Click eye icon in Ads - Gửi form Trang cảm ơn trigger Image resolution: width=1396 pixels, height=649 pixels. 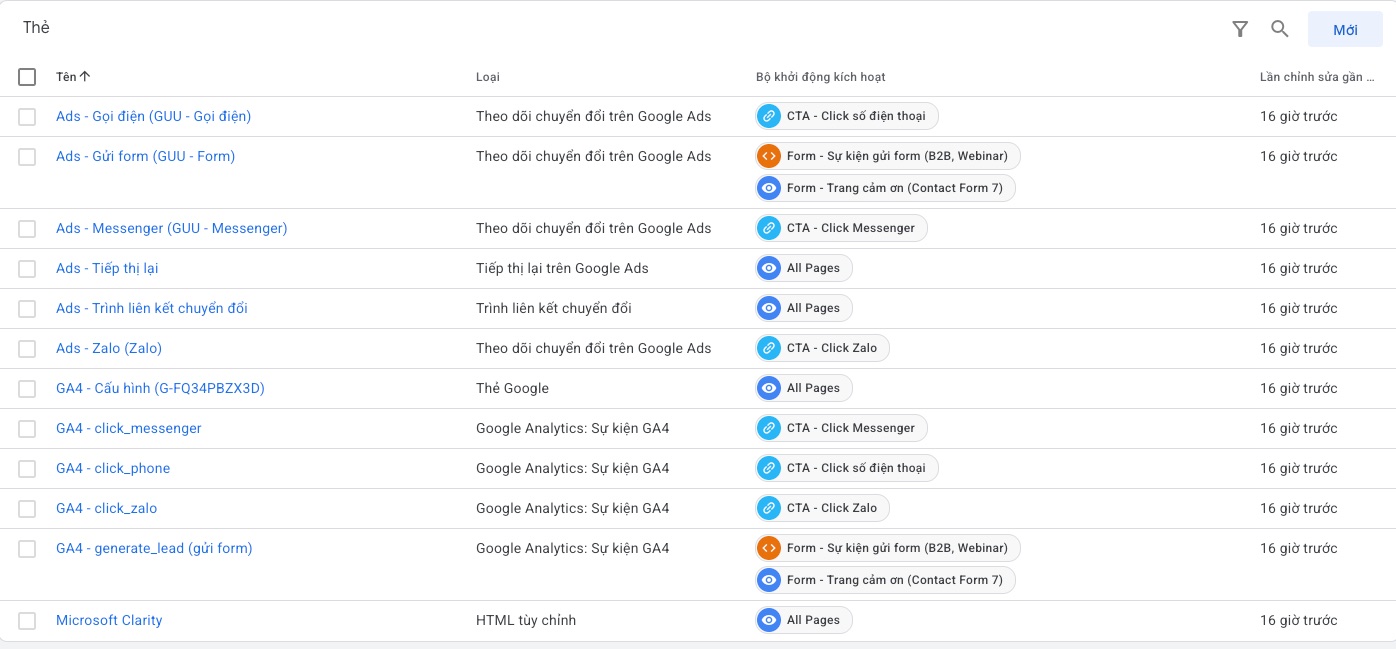point(769,188)
